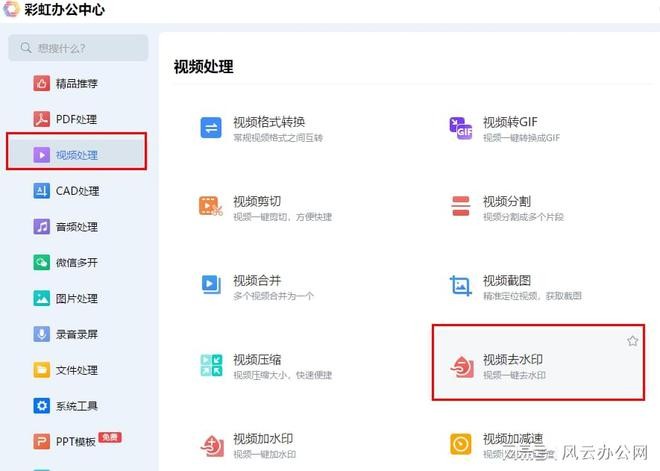Click the 视频分割 red bars icon

coord(460,206)
